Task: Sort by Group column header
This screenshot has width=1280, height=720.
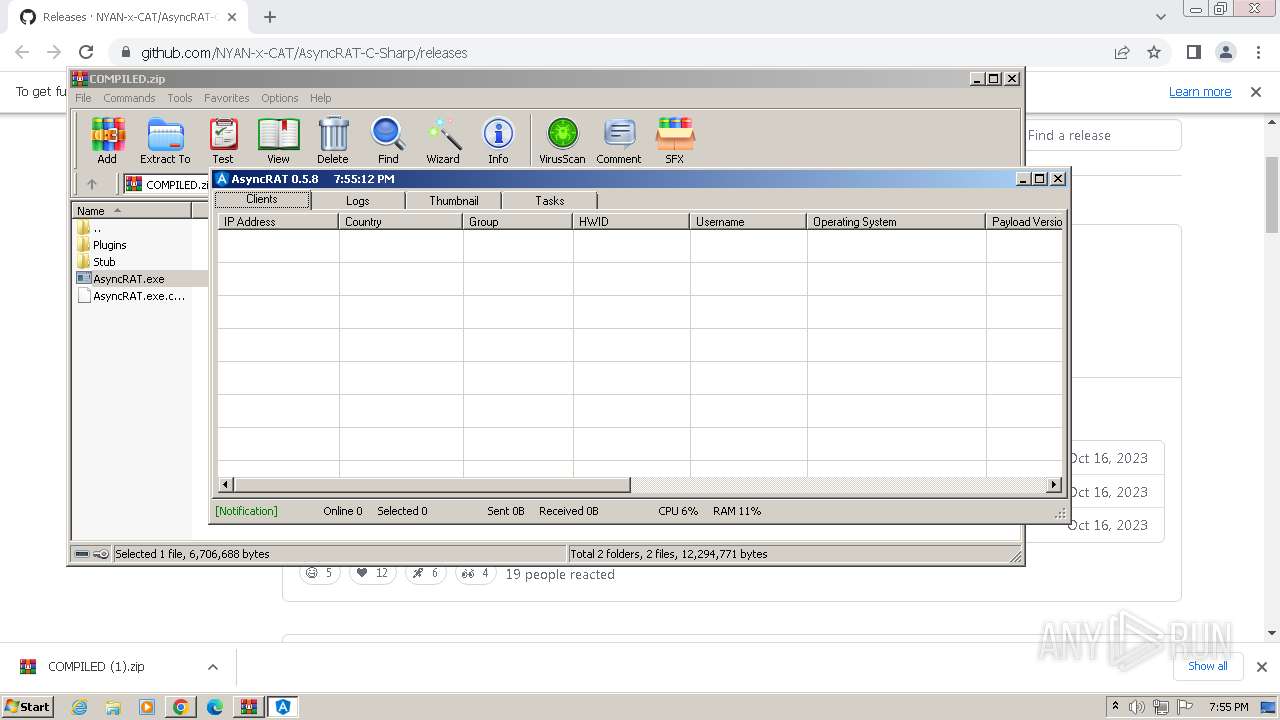Action: [518, 222]
